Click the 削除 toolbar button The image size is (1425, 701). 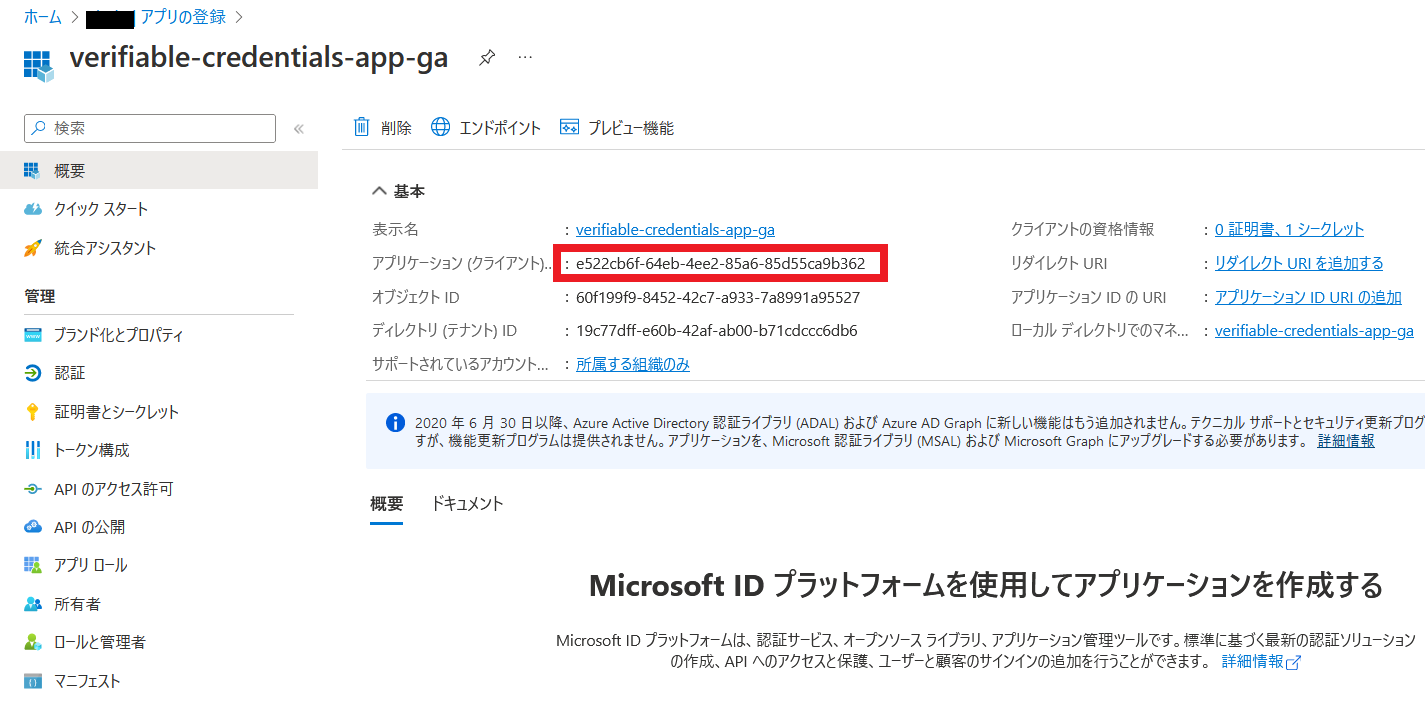[x=382, y=127]
